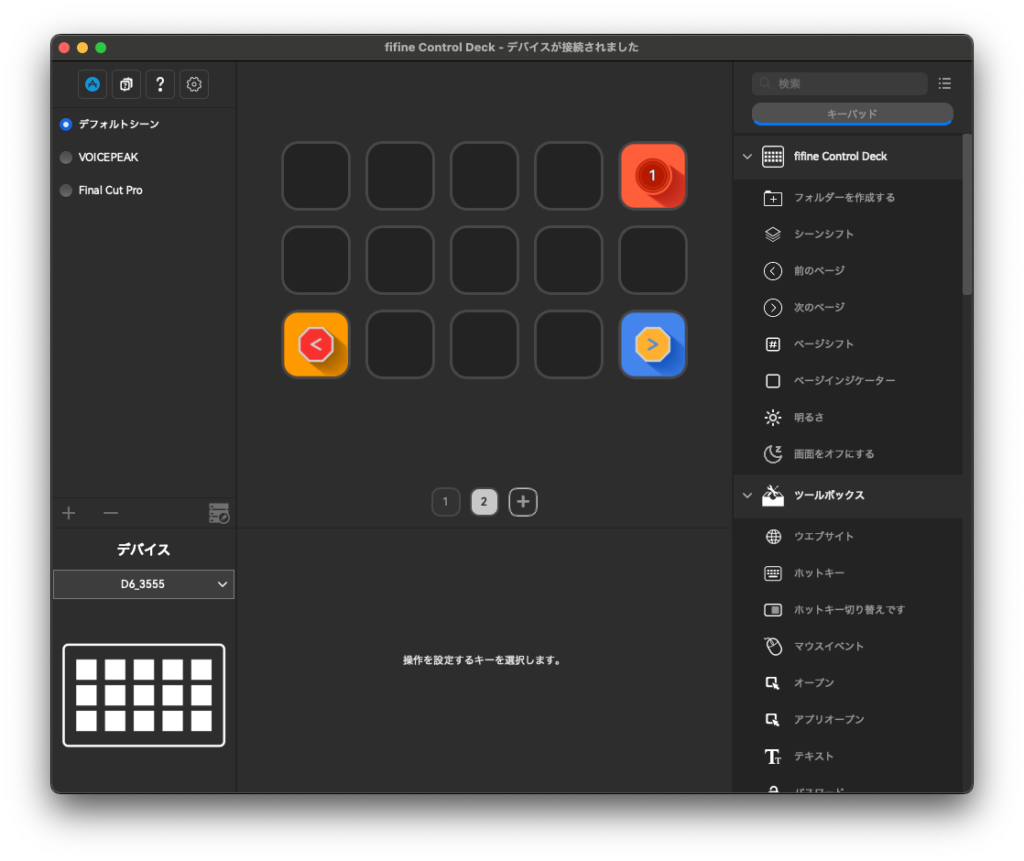The image size is (1024, 861).
Task: Add a new page with the plus button
Action: [522, 501]
